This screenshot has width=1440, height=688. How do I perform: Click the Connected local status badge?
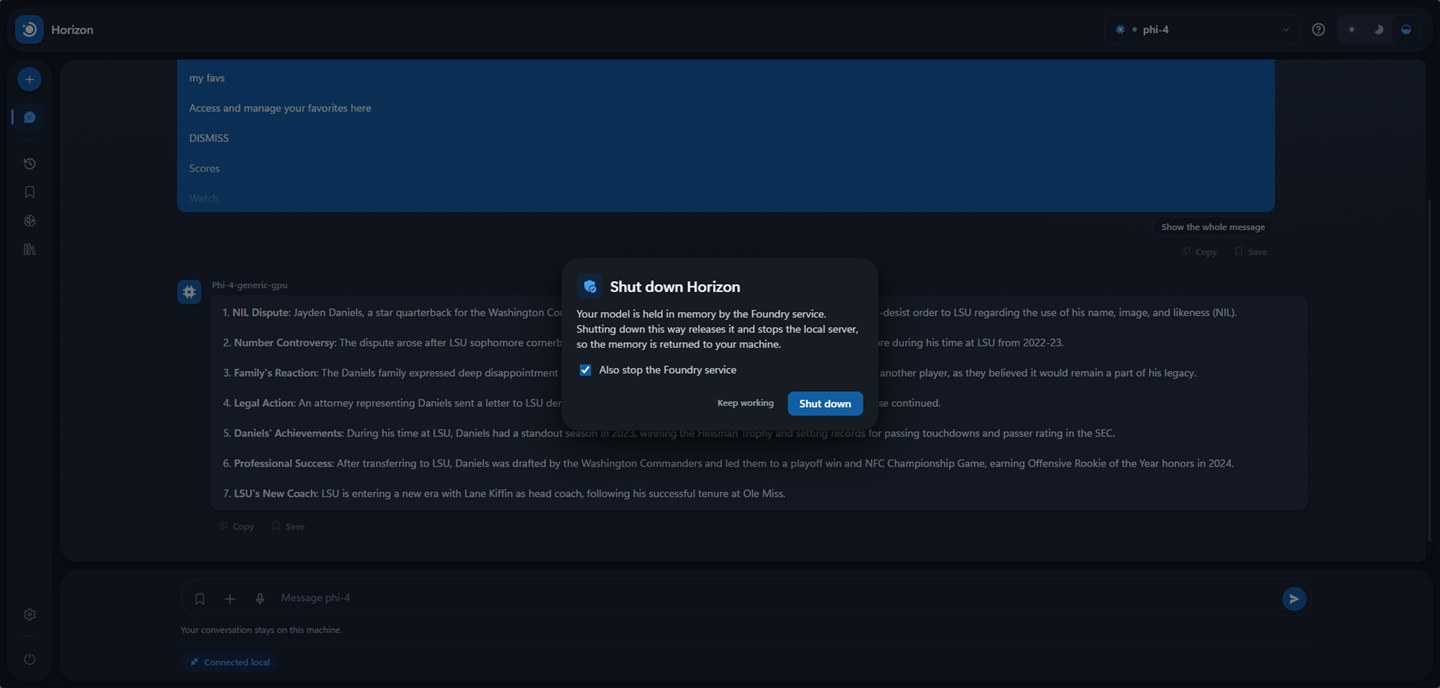coord(228,662)
